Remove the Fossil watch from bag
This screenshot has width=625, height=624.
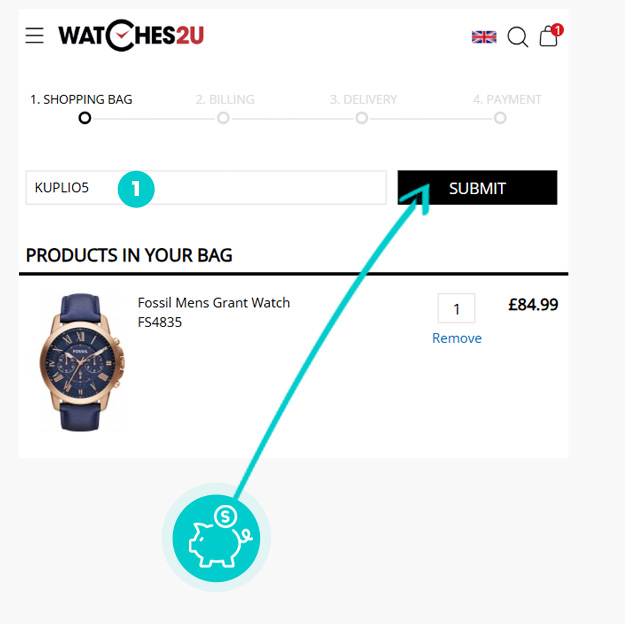click(457, 338)
